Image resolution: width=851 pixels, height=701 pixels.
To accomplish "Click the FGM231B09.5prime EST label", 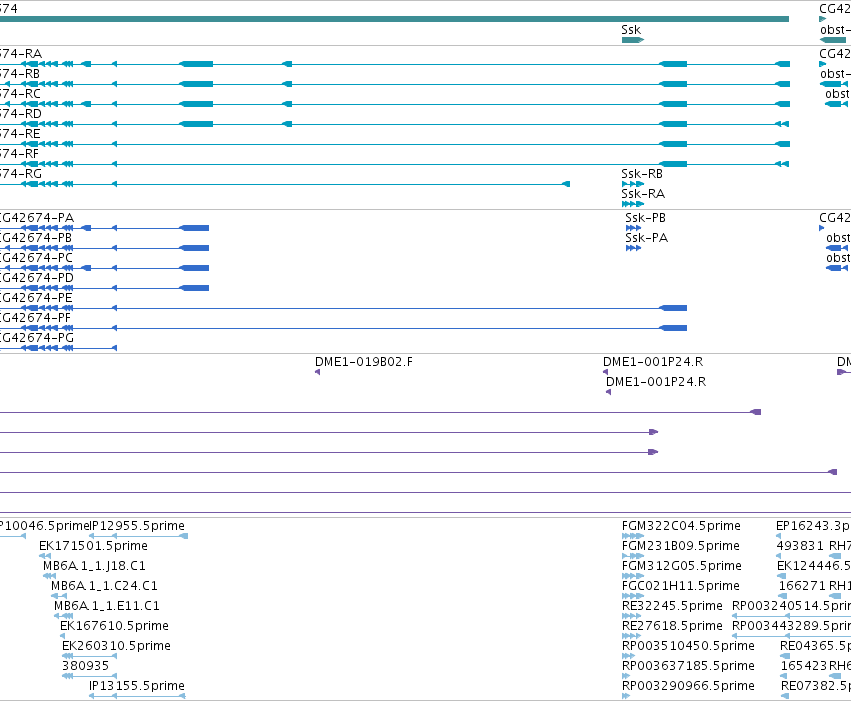I will 681,546.
